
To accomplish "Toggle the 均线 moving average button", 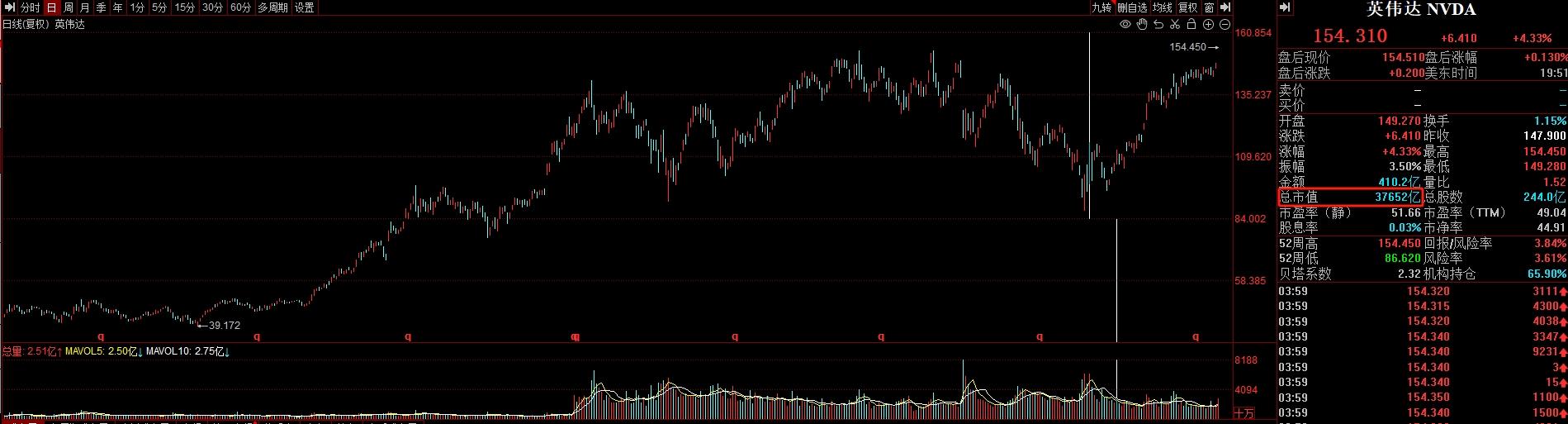I will click(x=1162, y=7).
